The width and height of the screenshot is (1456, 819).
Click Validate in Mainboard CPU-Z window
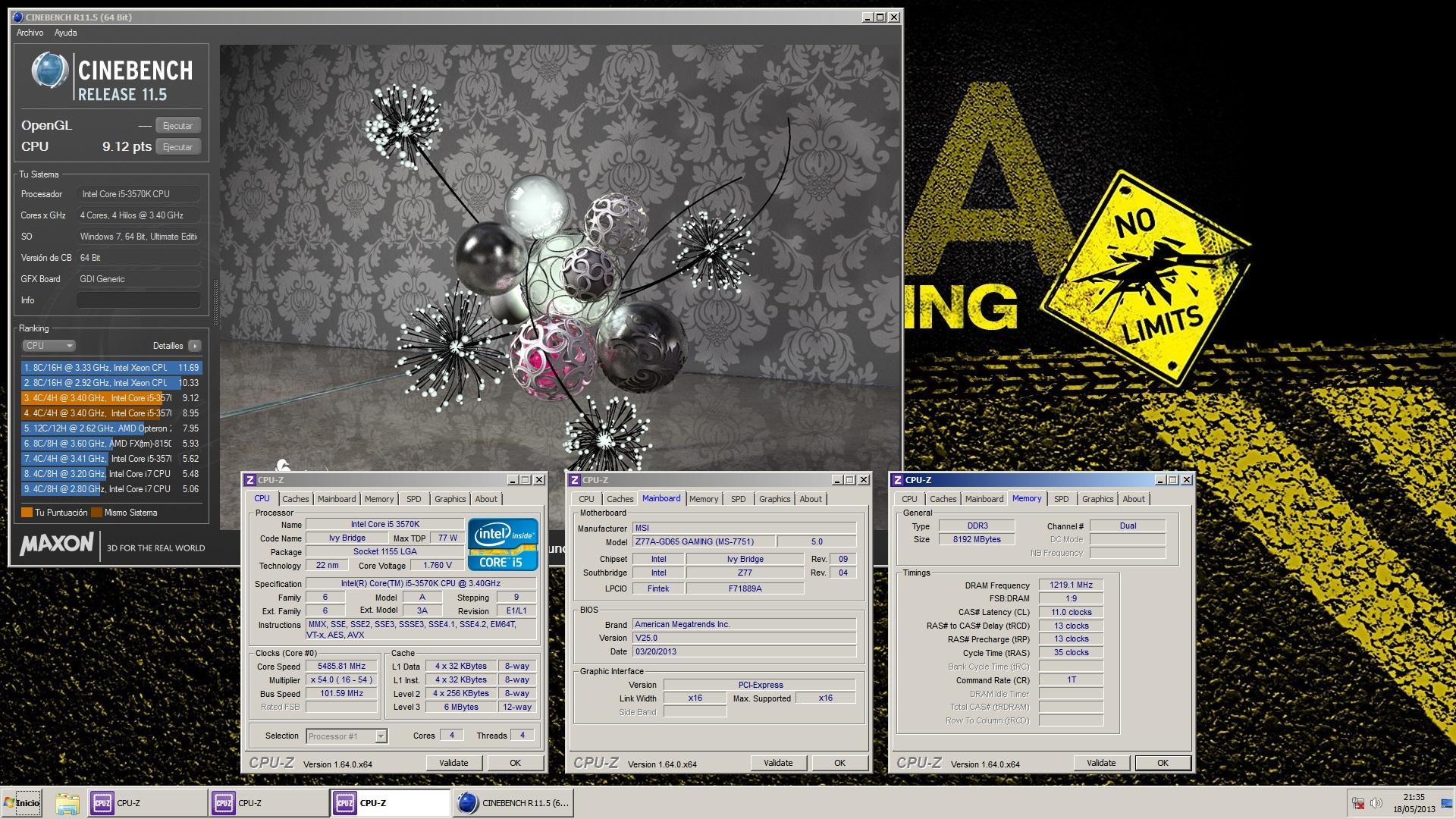[x=778, y=763]
